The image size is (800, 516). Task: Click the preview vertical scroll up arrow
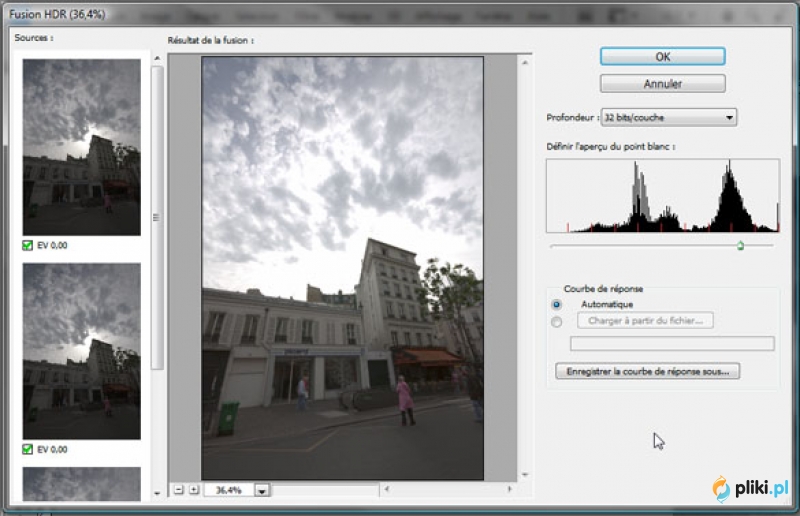point(525,63)
